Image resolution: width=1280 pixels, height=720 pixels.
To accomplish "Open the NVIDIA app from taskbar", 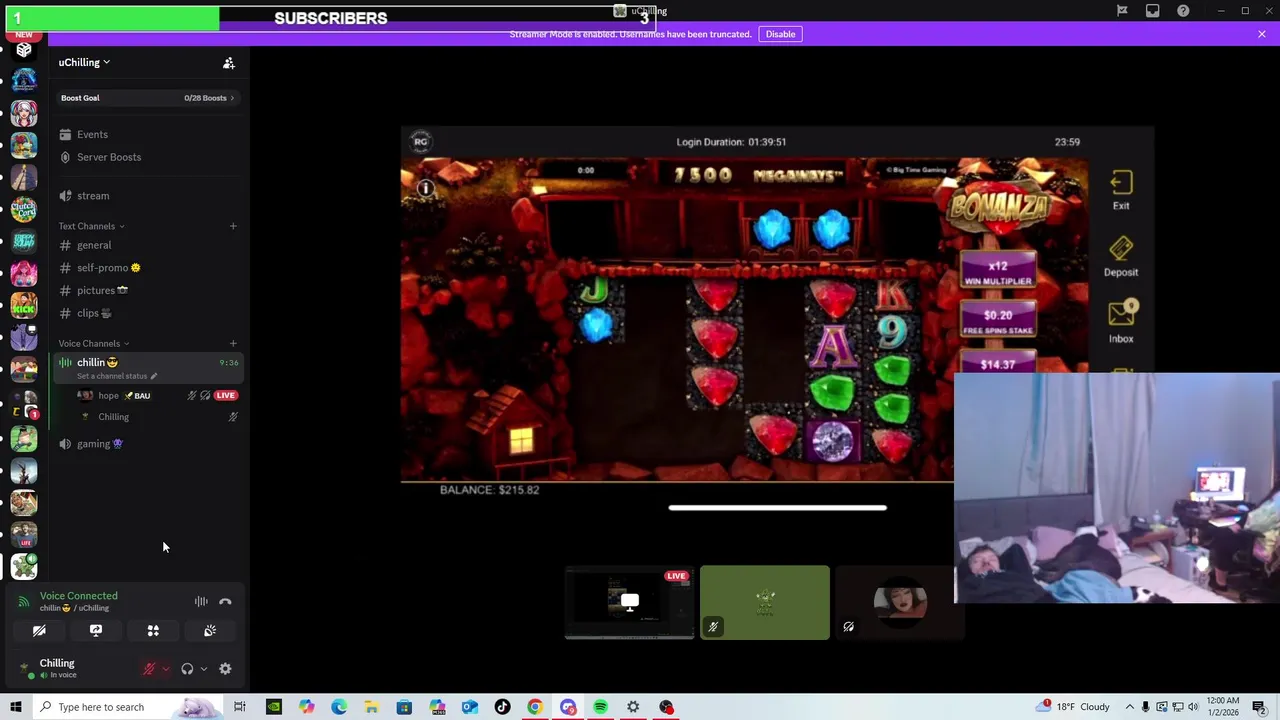I will point(273,707).
